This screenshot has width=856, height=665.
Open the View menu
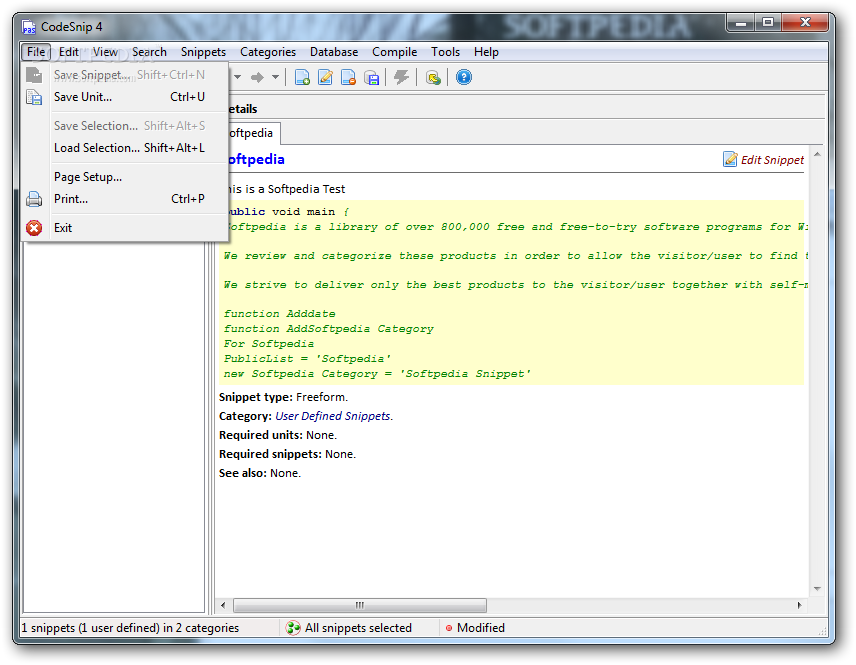point(105,52)
